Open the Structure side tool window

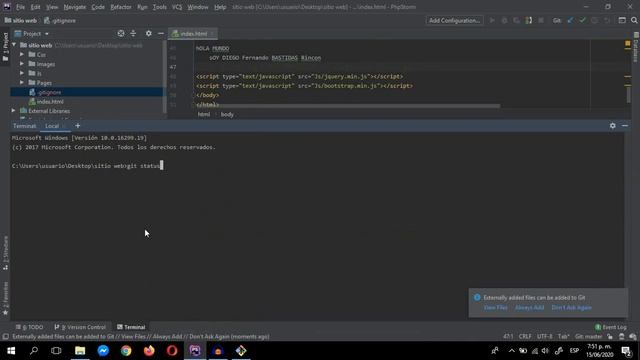[x=5, y=253]
